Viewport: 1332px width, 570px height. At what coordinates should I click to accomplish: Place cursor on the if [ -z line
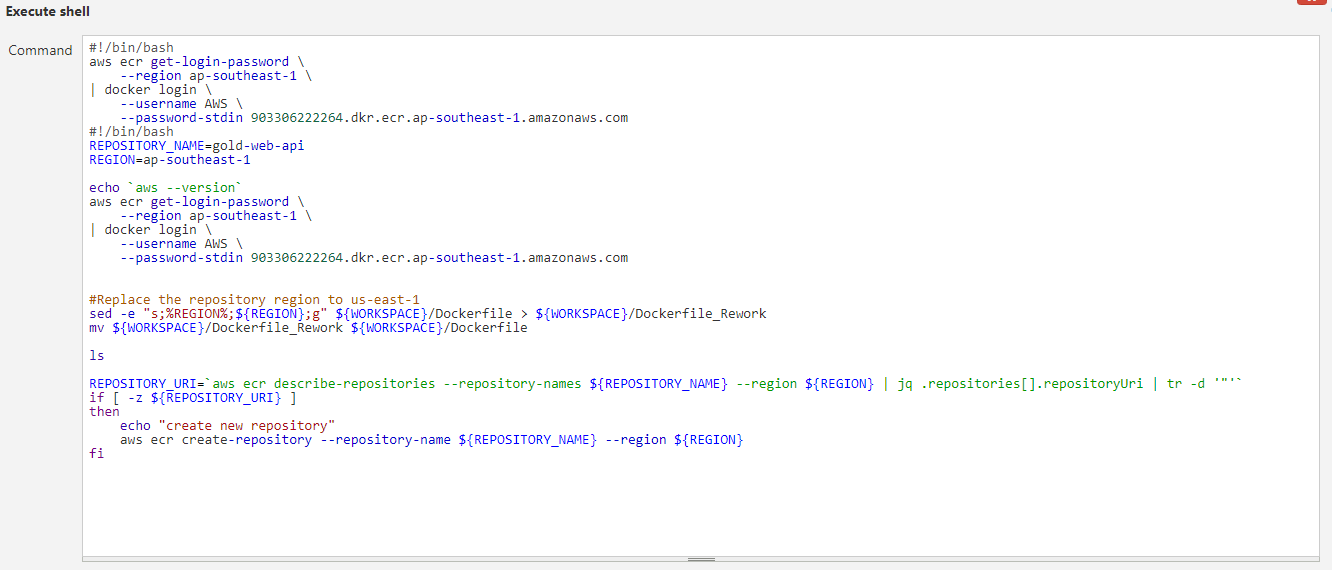pos(192,397)
